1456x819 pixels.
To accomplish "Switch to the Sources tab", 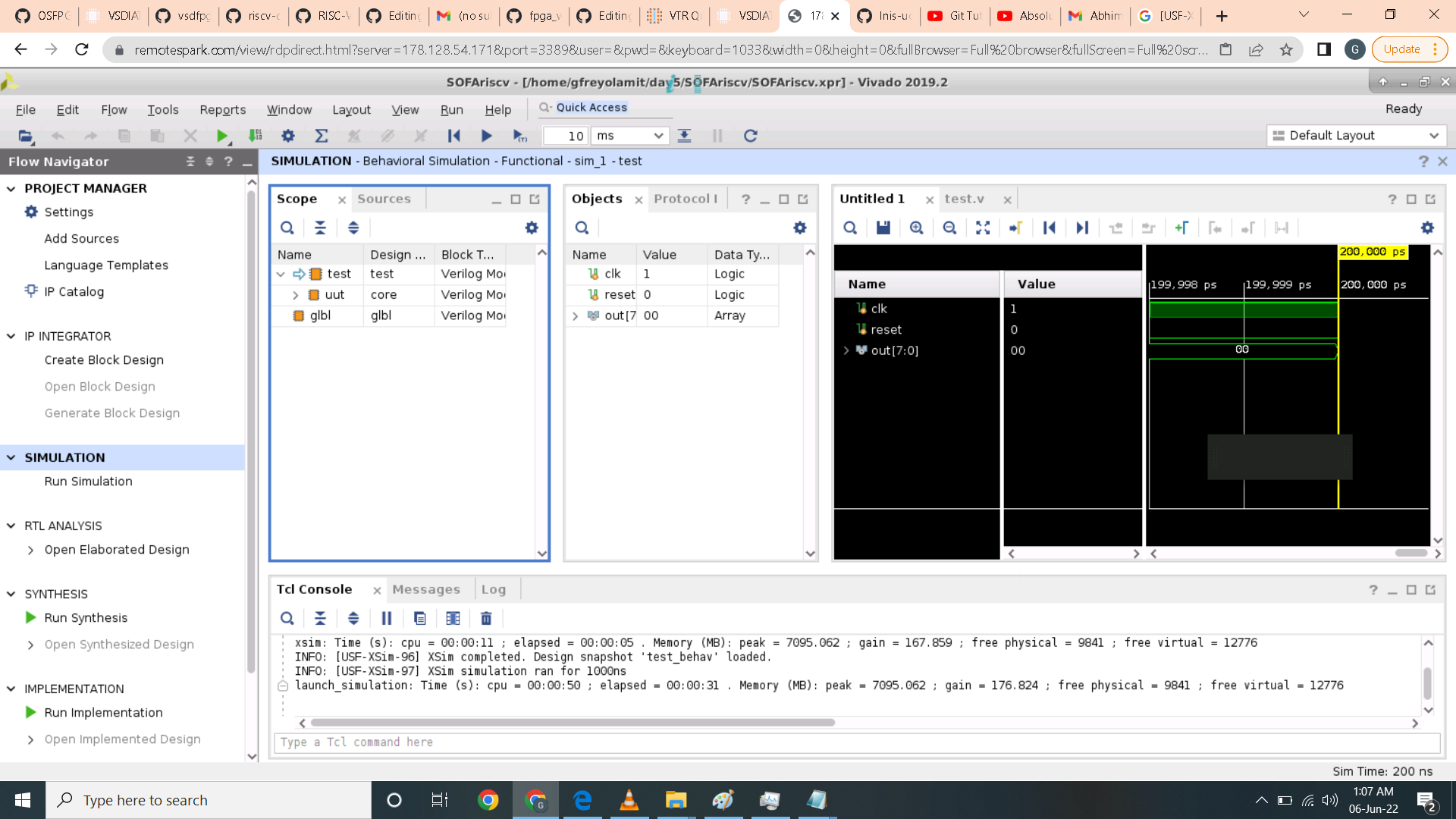I will coord(384,199).
